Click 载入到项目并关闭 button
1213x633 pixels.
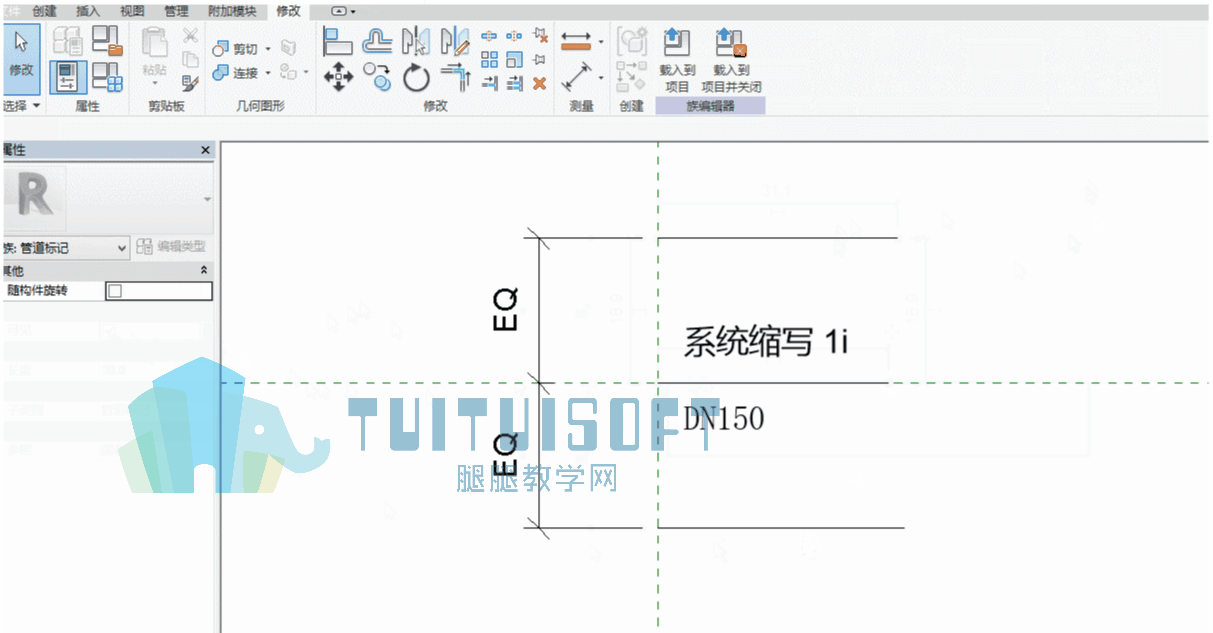pos(731,60)
